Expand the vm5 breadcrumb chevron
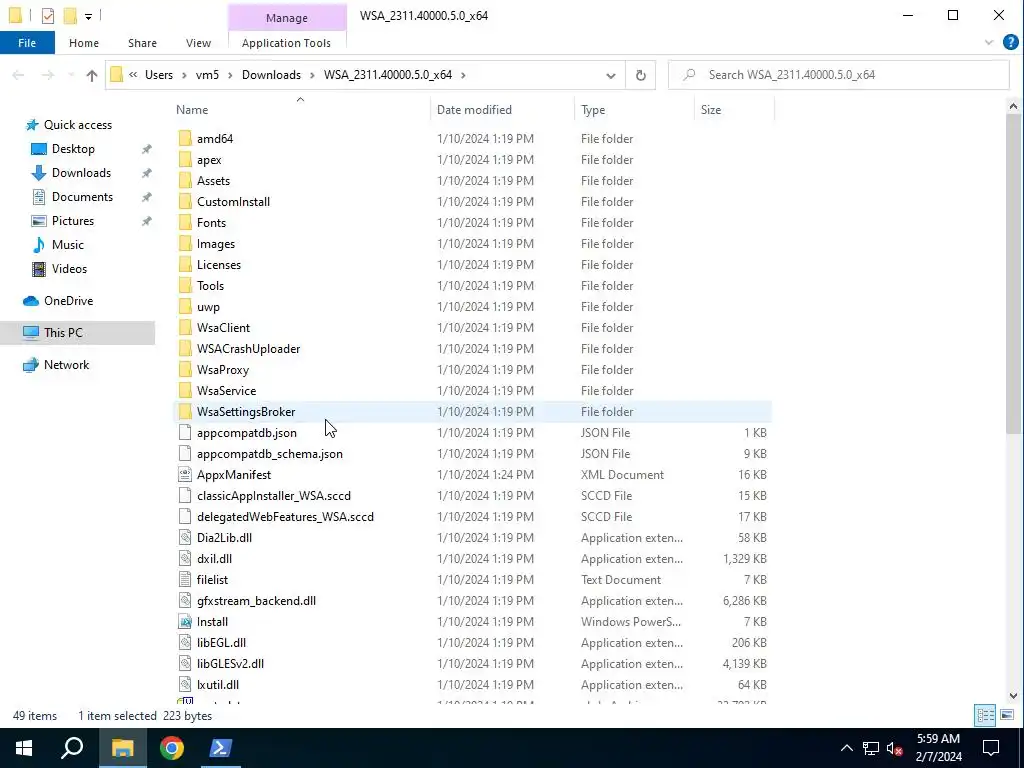Screen dimensions: 1024x768 [x=230, y=75]
